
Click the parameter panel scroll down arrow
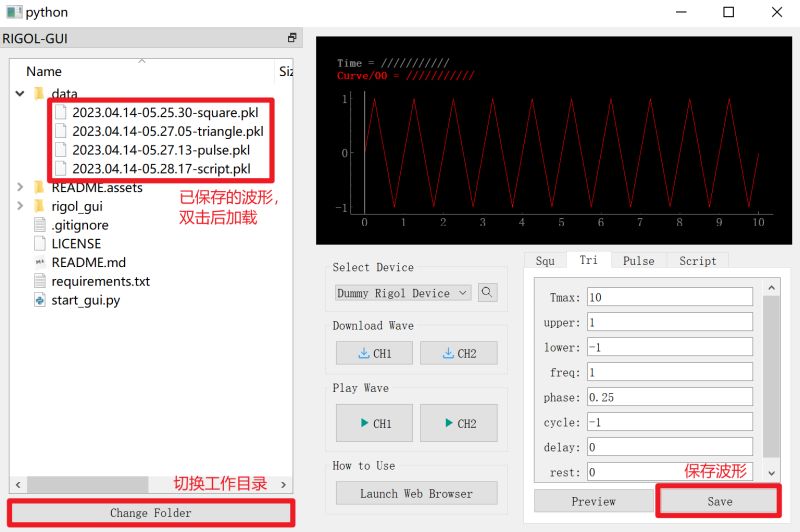[771, 473]
